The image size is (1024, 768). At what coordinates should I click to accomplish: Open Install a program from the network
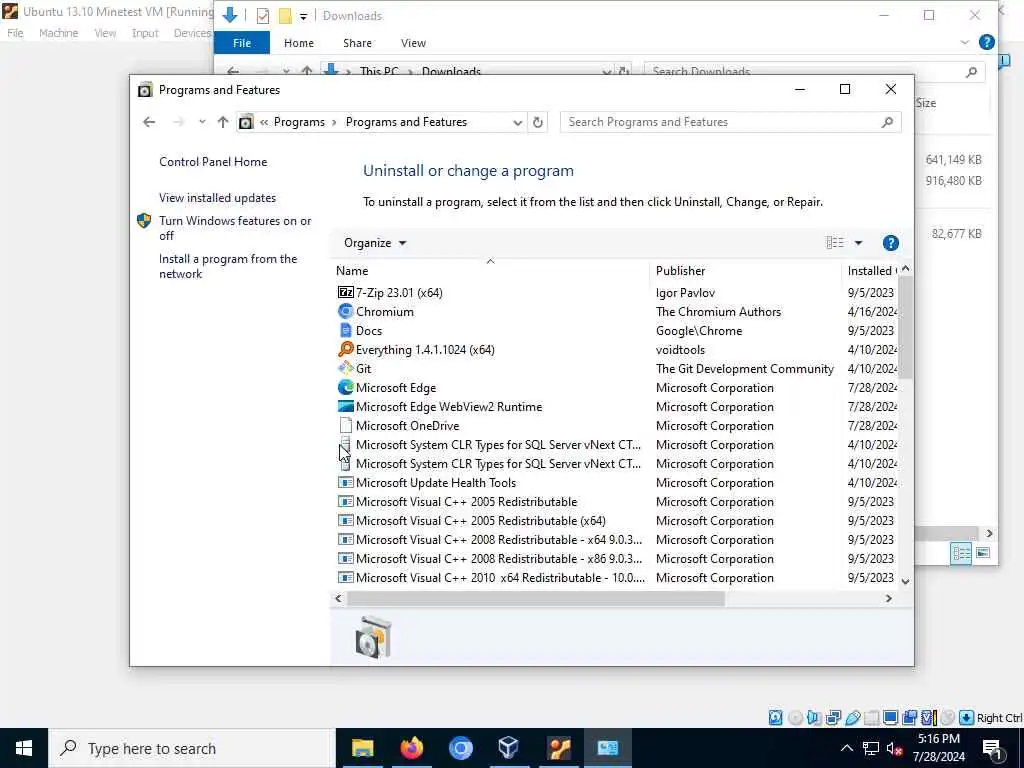point(228,266)
